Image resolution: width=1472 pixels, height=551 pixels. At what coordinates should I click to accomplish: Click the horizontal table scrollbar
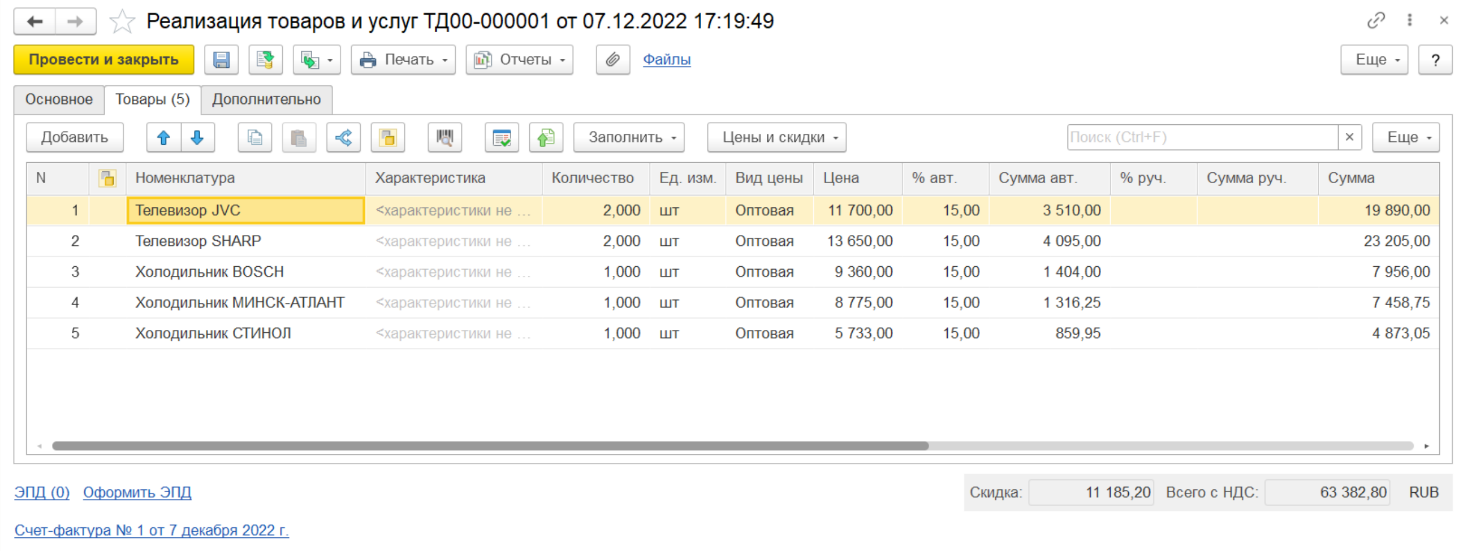(490, 446)
